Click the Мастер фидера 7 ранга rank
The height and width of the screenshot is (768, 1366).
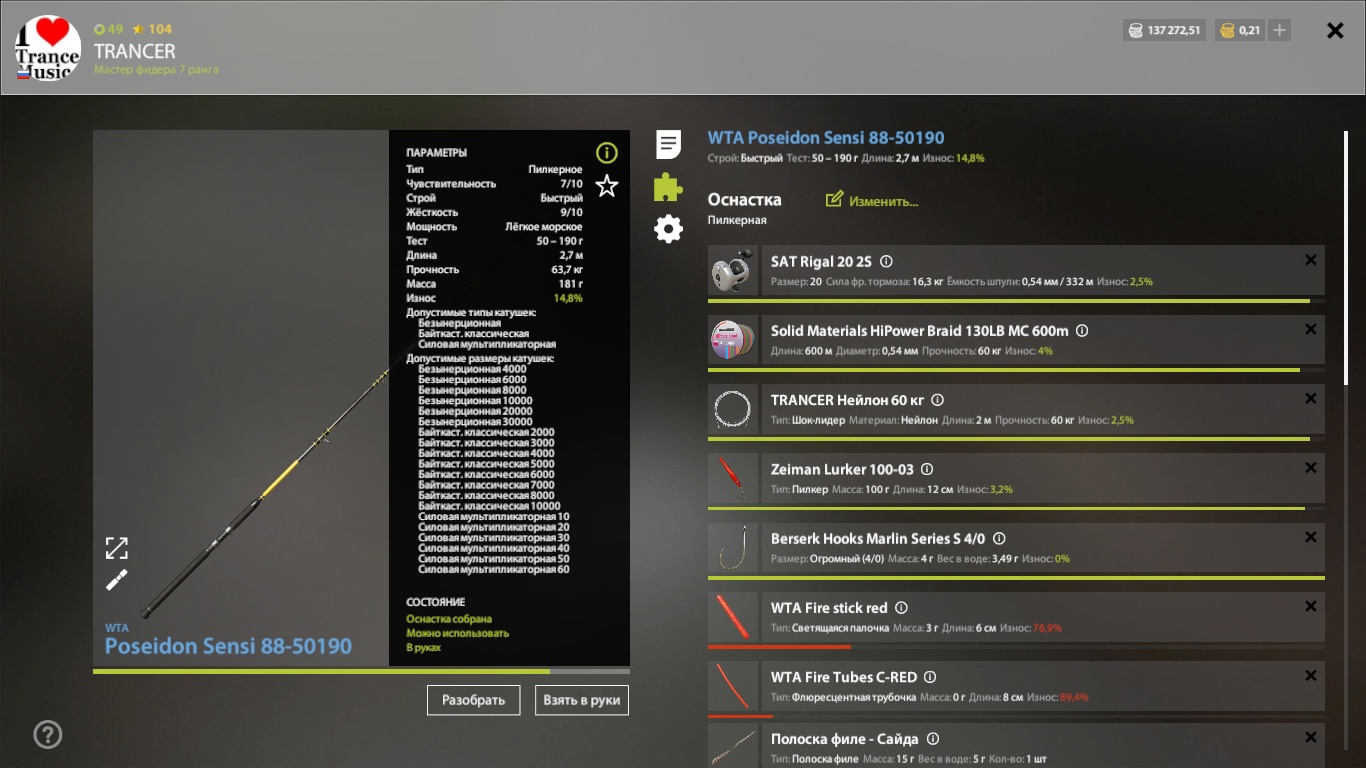click(x=156, y=70)
